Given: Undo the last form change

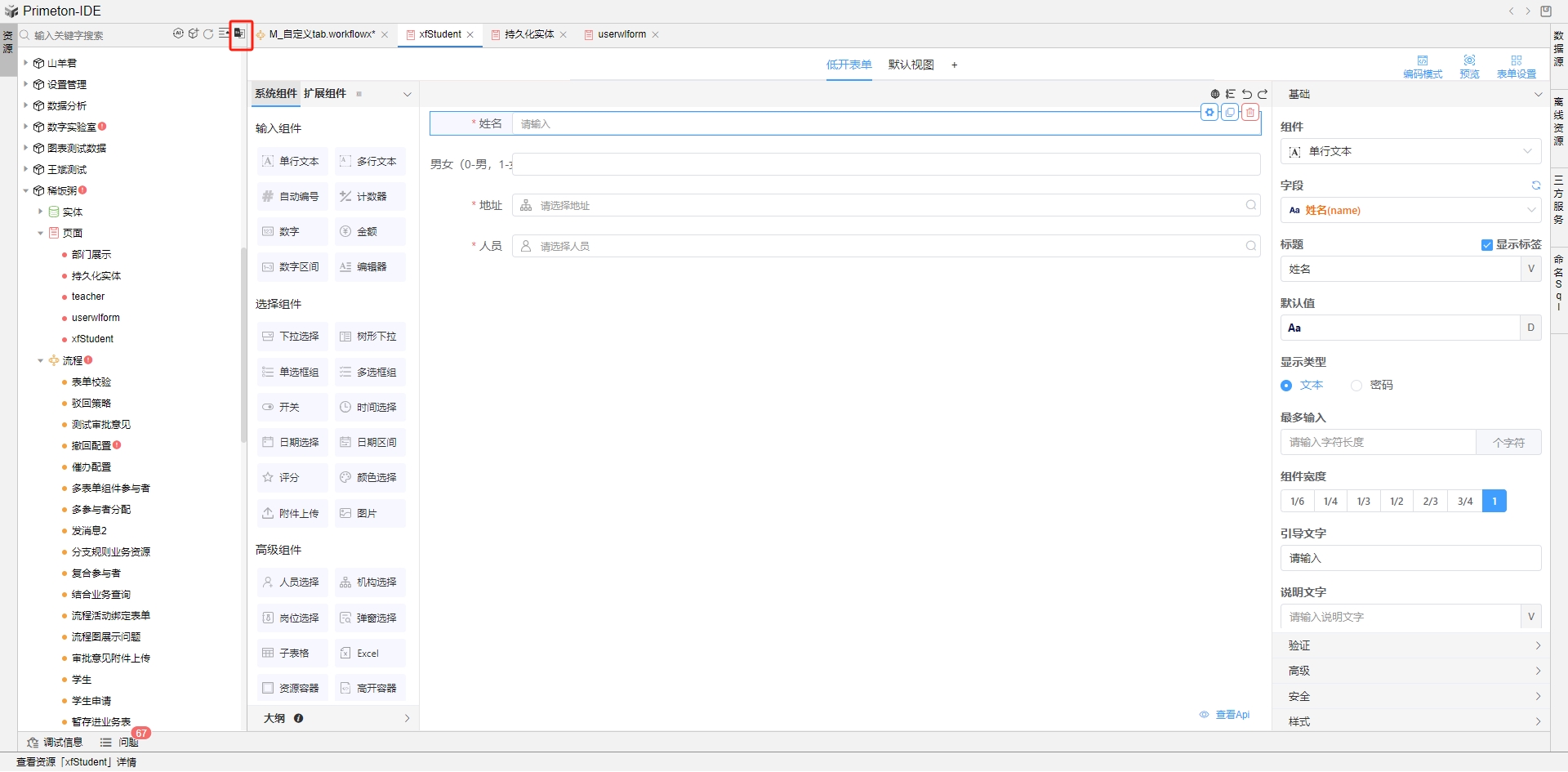Looking at the screenshot, I should pos(1247,94).
